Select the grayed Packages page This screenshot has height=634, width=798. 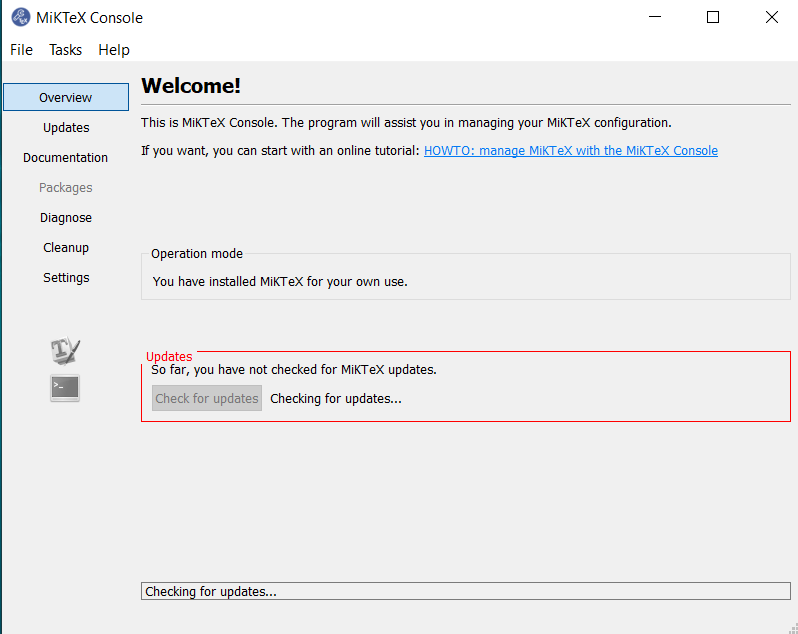(x=66, y=187)
